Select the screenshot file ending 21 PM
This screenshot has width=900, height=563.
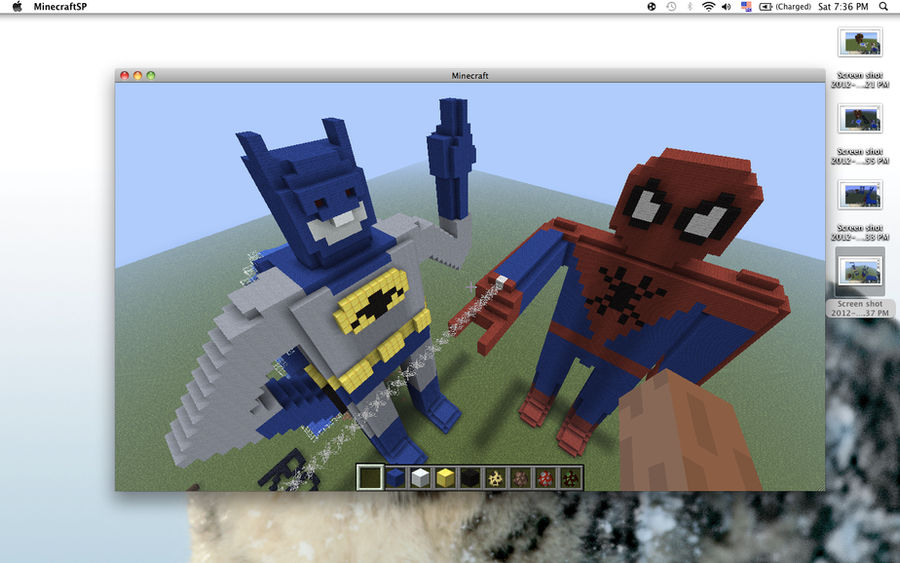tap(860, 57)
